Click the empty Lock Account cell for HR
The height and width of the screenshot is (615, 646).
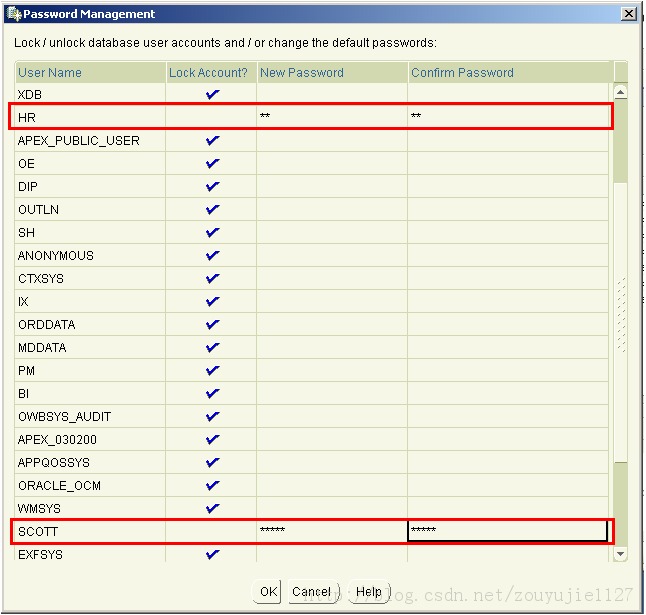click(211, 117)
